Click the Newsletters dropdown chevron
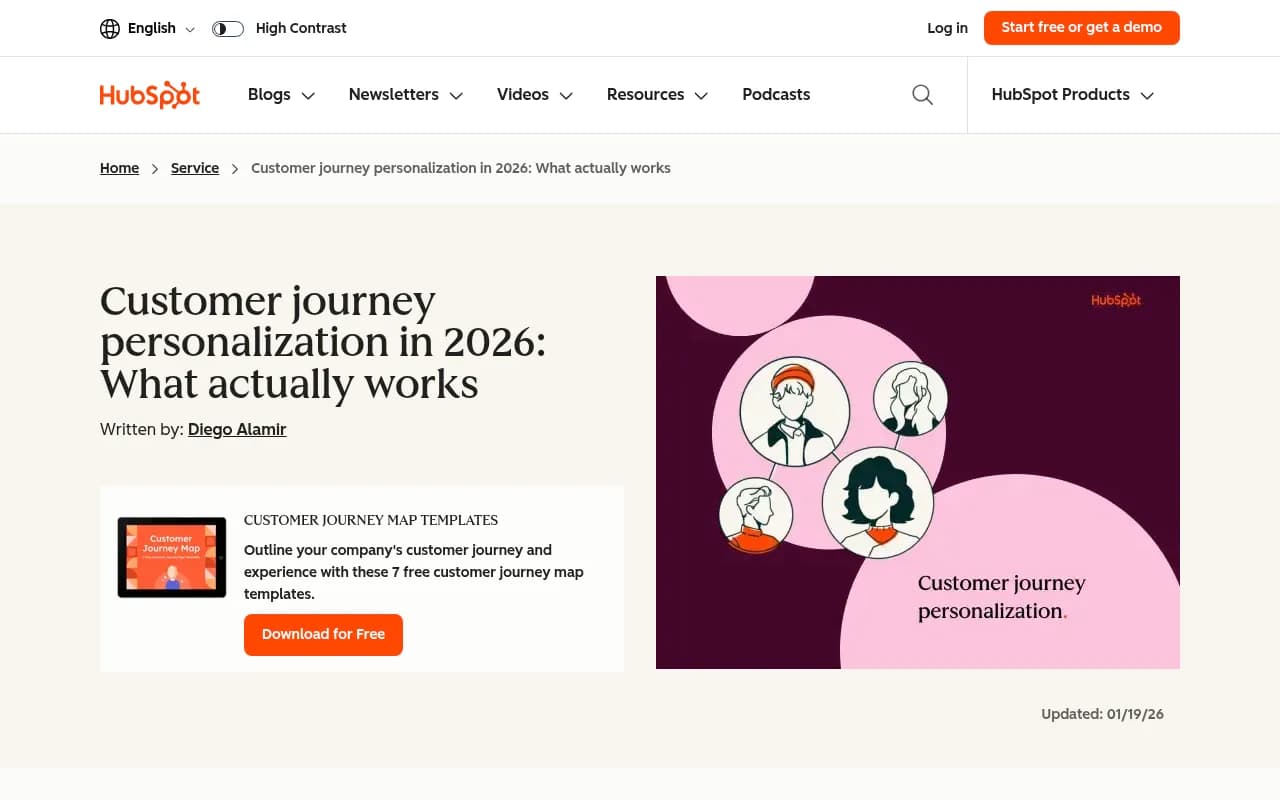The height and width of the screenshot is (800, 1280). click(x=456, y=95)
